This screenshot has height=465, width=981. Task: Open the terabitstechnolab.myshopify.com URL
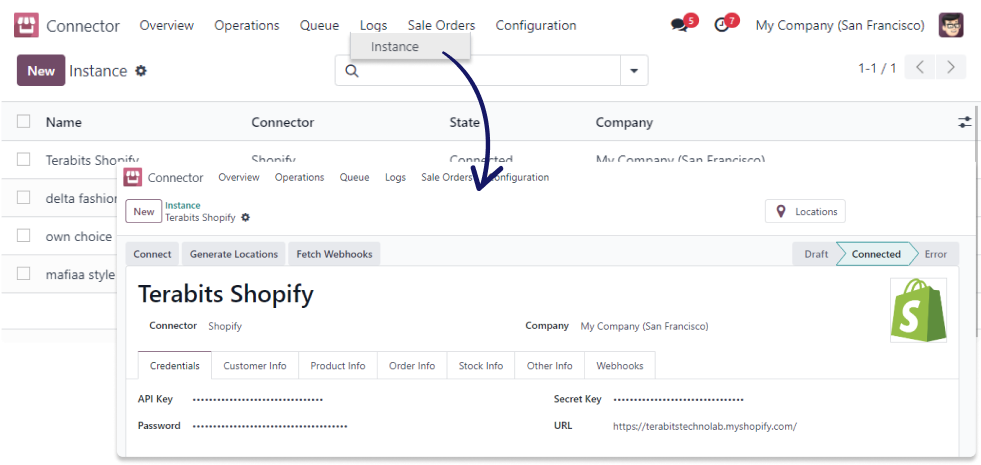tap(704, 426)
